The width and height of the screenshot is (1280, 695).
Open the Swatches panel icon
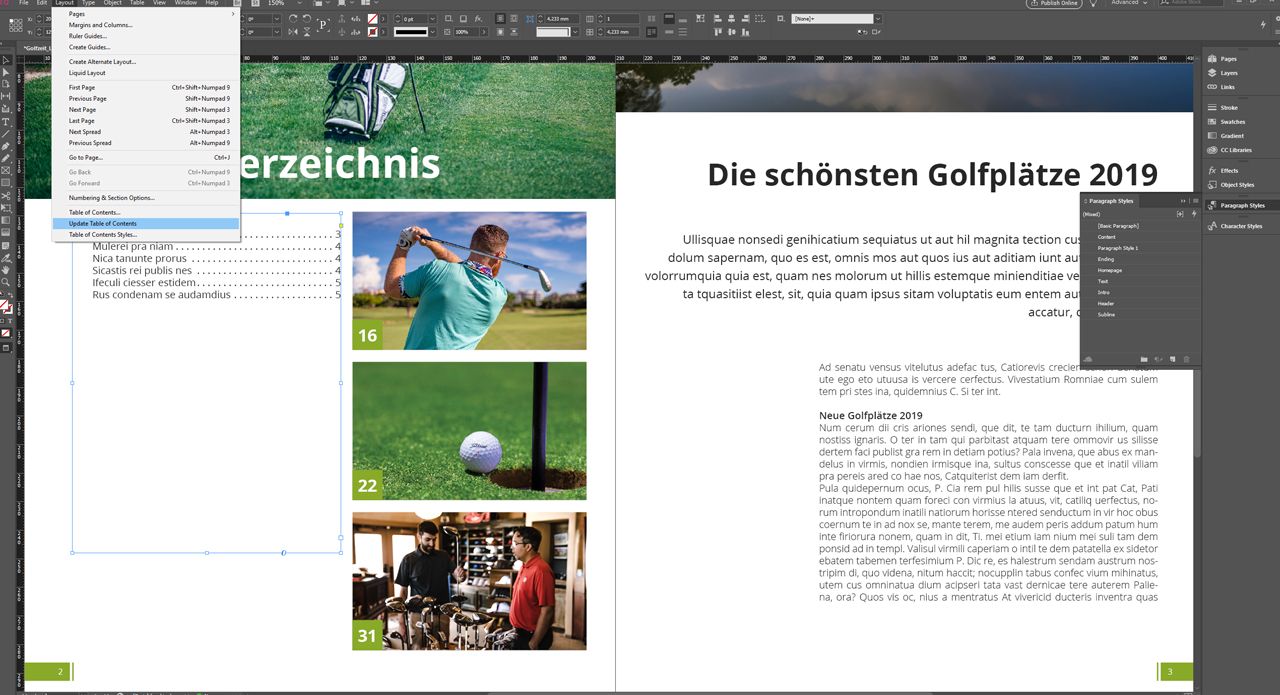(x=1228, y=121)
